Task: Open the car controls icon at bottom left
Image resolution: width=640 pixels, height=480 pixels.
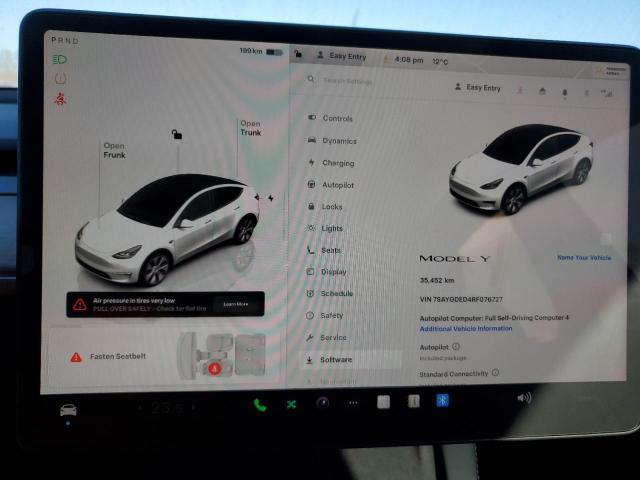Action: click(x=69, y=410)
